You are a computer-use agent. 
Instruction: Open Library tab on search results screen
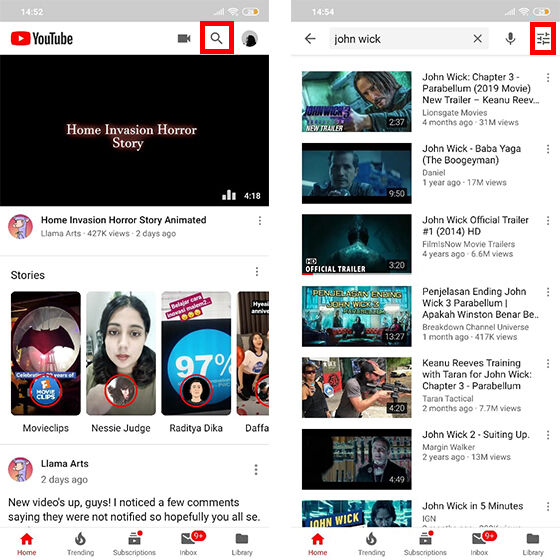533,544
